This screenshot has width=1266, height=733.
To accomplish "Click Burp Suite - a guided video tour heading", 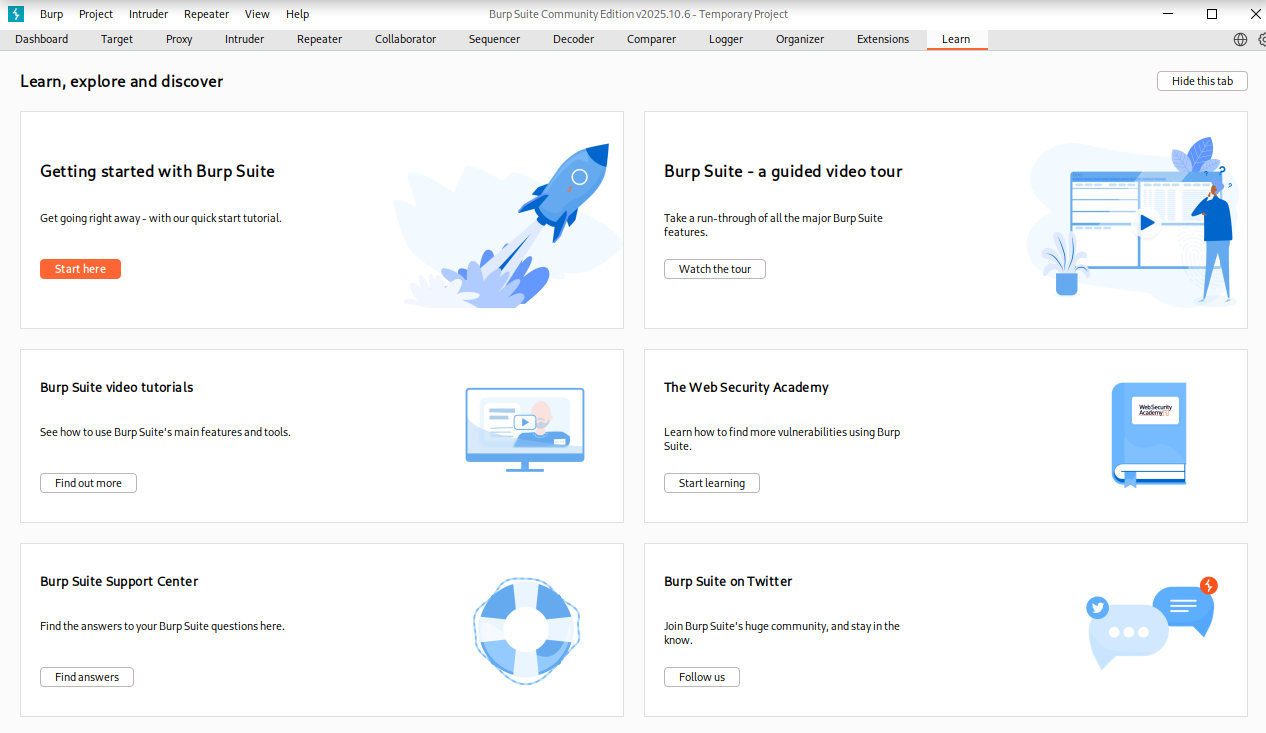I will click(783, 171).
